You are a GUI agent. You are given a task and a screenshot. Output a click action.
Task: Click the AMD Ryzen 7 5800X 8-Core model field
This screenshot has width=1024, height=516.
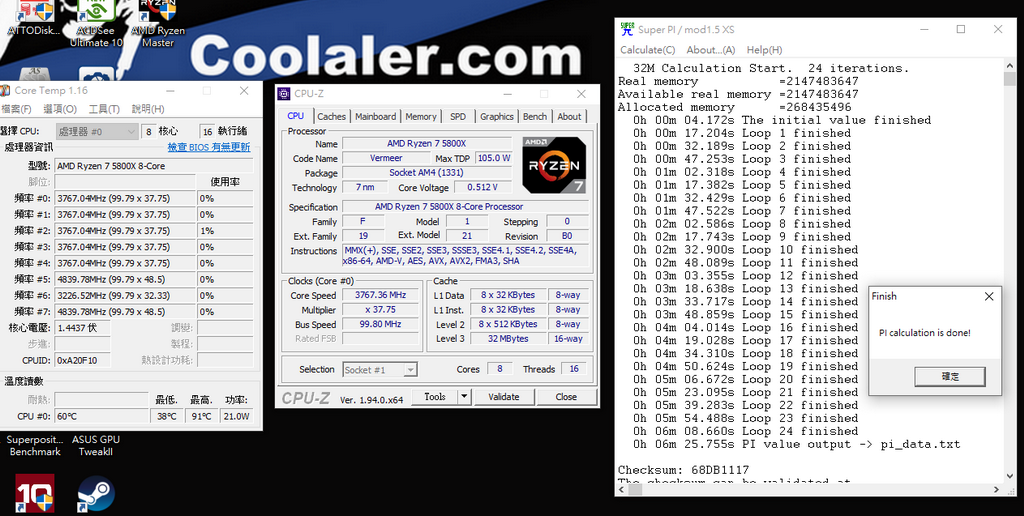point(153,166)
